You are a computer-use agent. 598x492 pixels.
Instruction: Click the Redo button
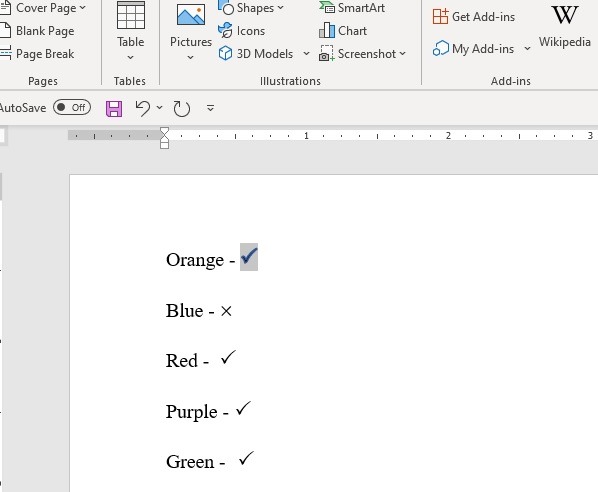point(182,109)
